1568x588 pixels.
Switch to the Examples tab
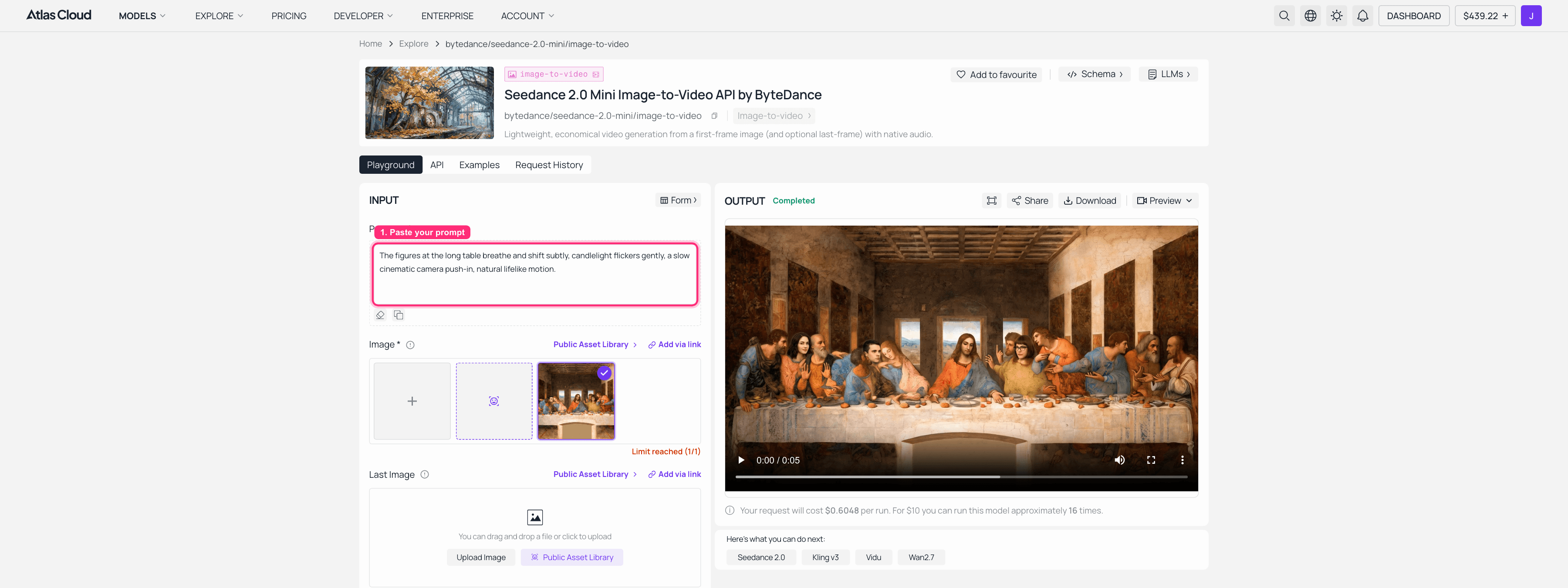(479, 165)
